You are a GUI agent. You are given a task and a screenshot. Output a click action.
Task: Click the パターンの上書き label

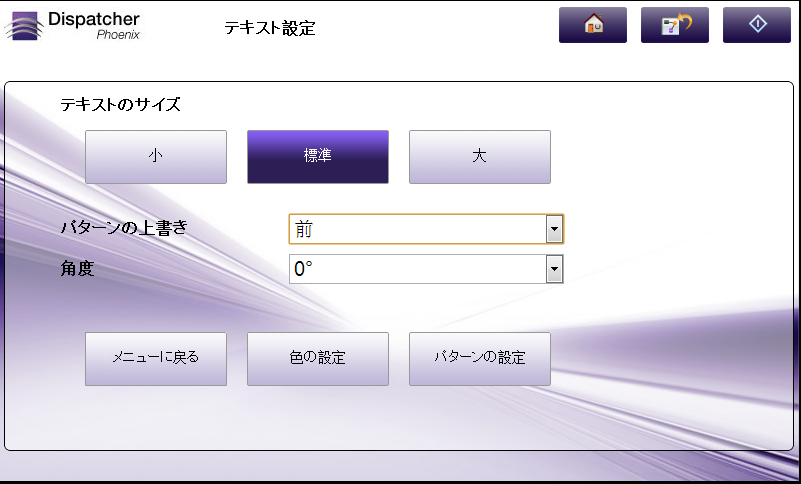pos(124,227)
